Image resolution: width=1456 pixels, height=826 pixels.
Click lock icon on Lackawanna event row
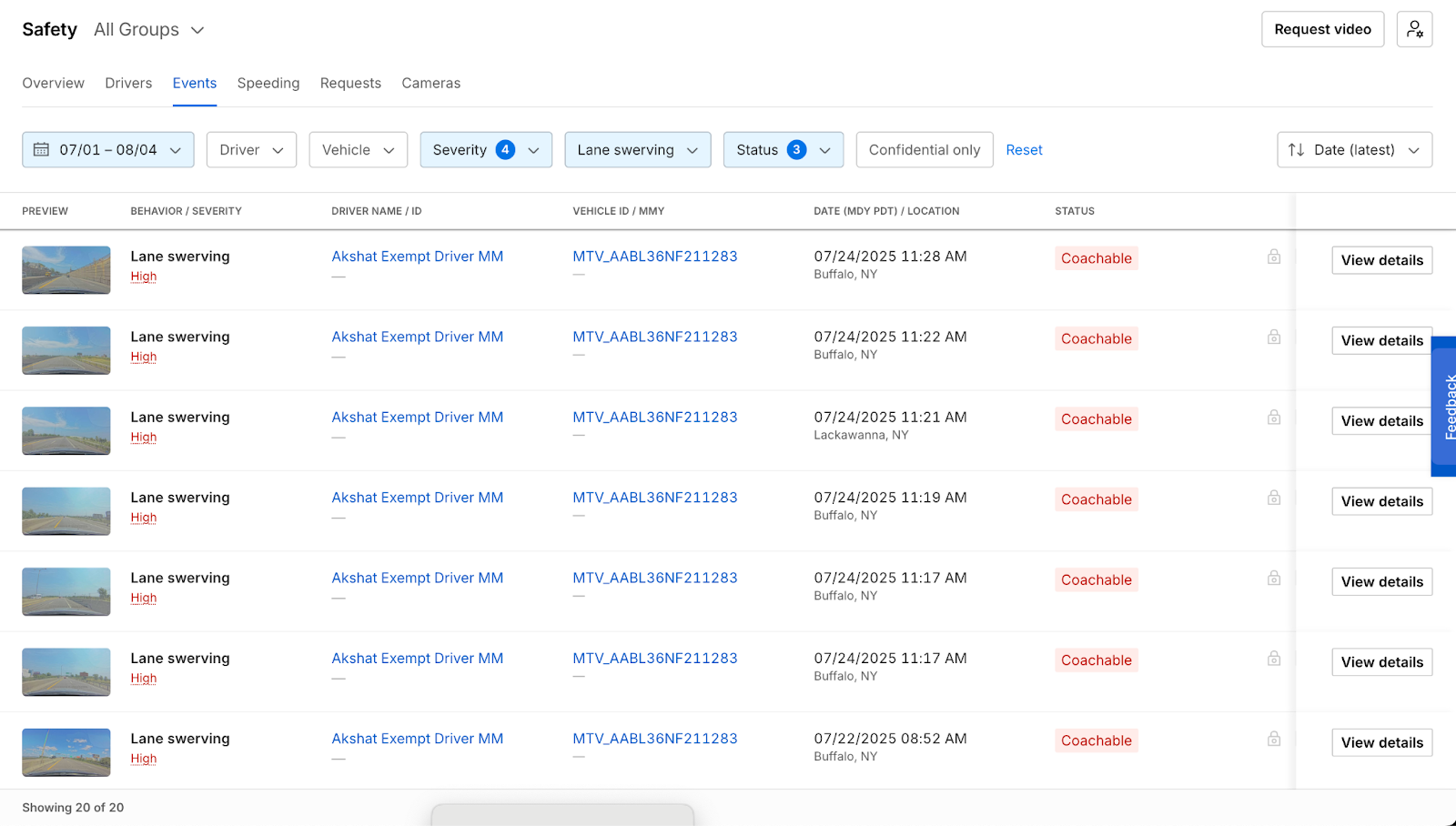click(1274, 418)
